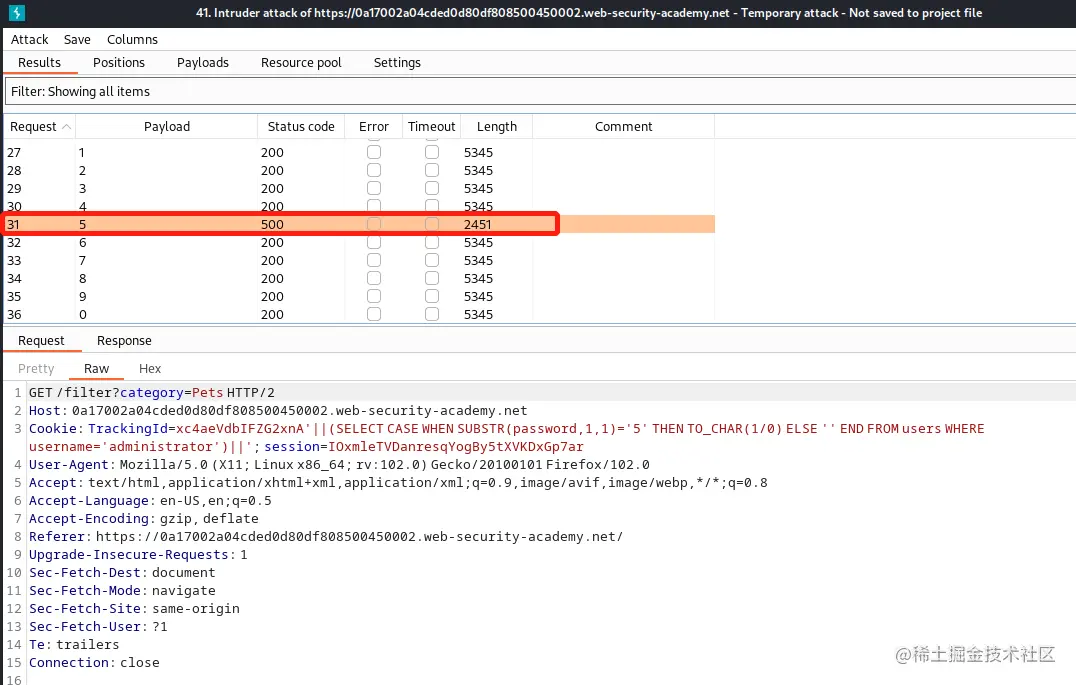Click the Cookie TrackingId header line

(x=506, y=437)
